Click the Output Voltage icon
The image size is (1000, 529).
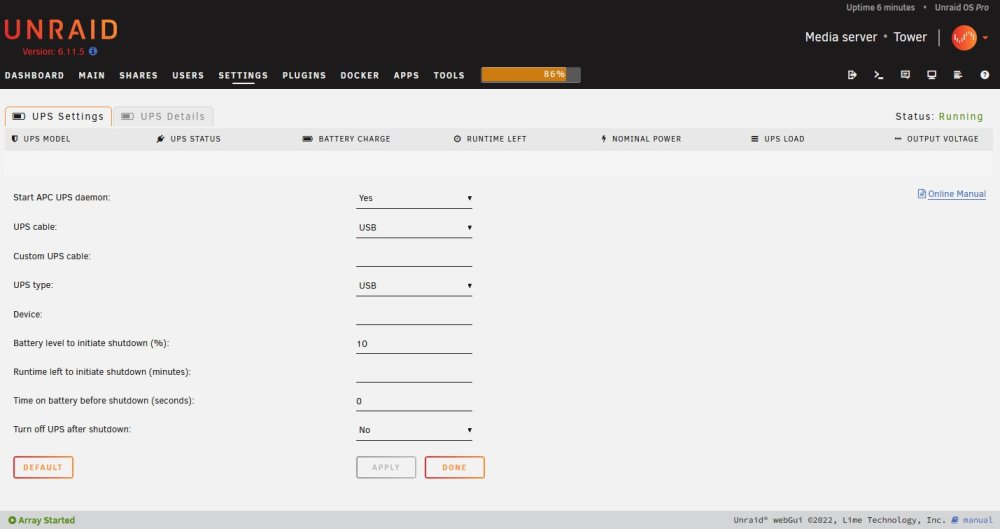[x=898, y=138]
